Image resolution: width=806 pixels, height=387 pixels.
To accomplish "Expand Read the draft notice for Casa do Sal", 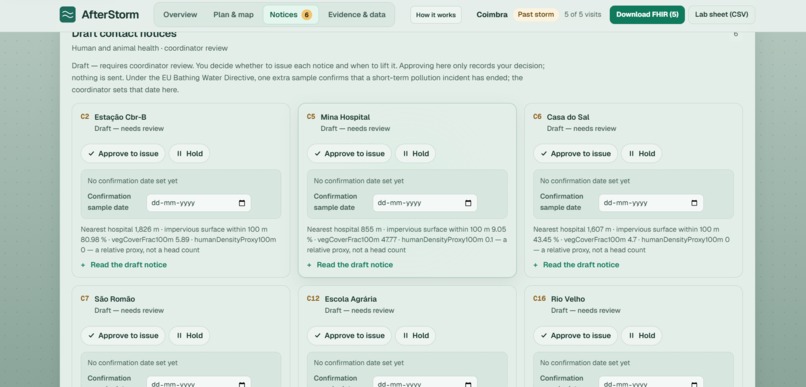I will pyautogui.click(x=576, y=265).
